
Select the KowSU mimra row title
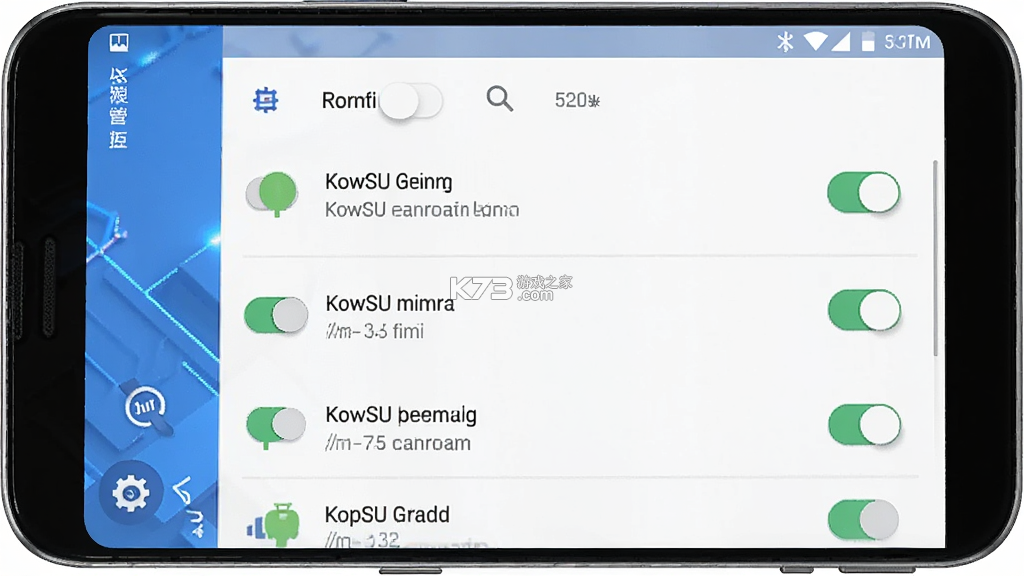point(390,304)
